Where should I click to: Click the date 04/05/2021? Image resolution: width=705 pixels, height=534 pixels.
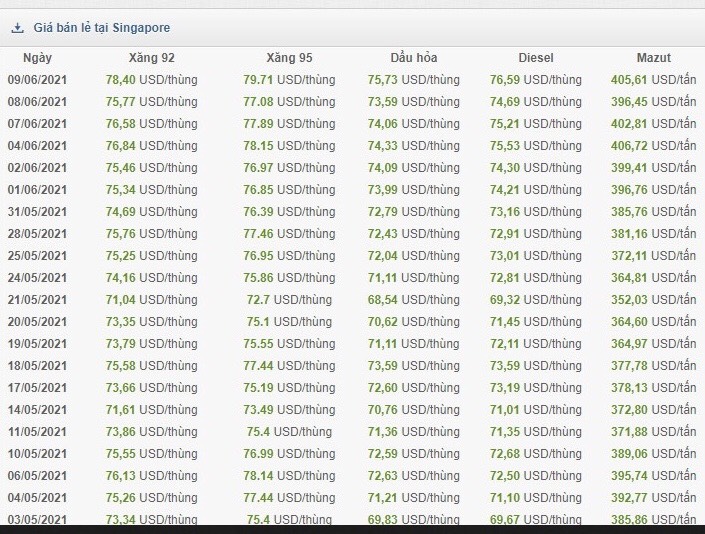(37, 498)
